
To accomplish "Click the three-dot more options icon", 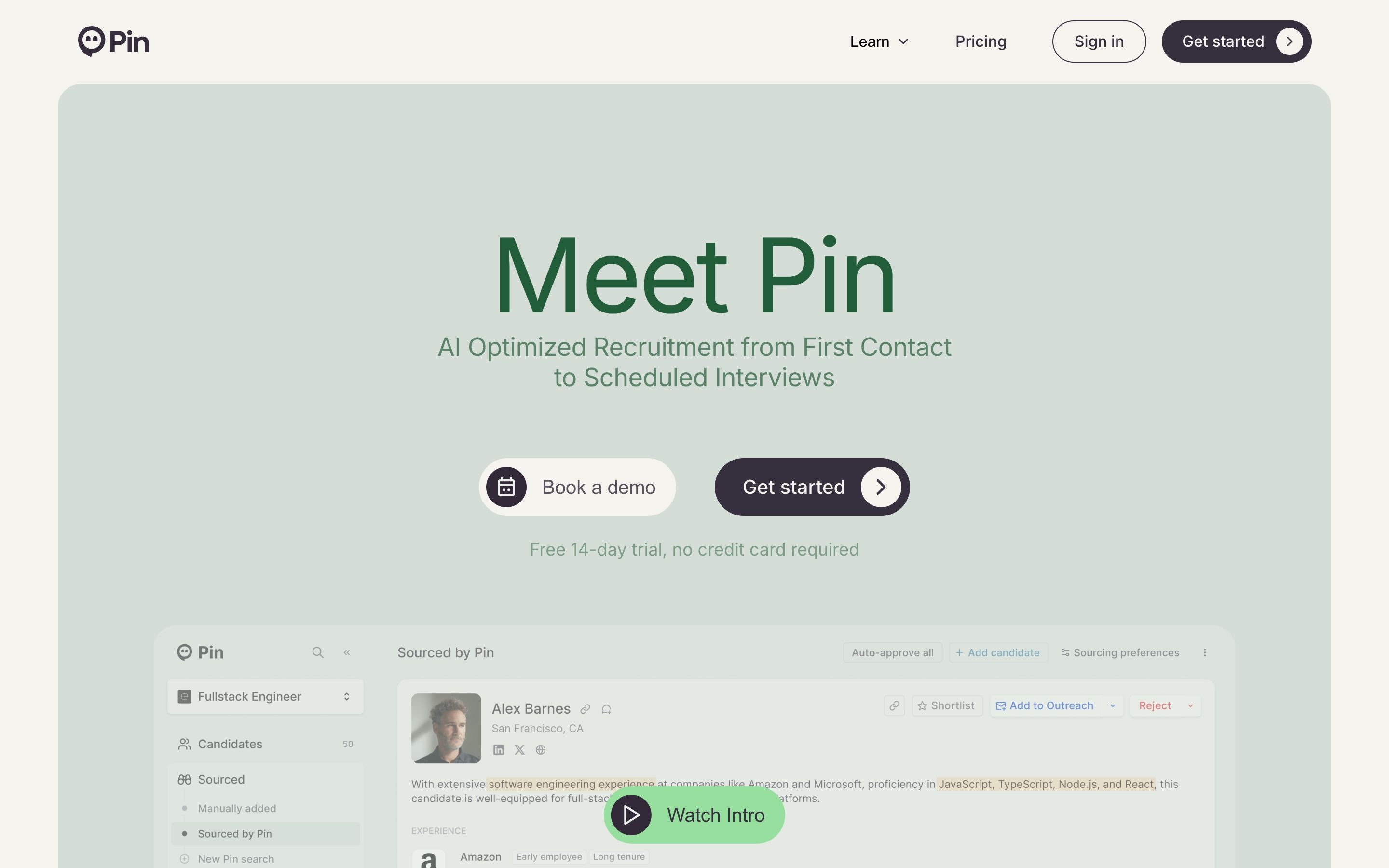I will 1205,653.
